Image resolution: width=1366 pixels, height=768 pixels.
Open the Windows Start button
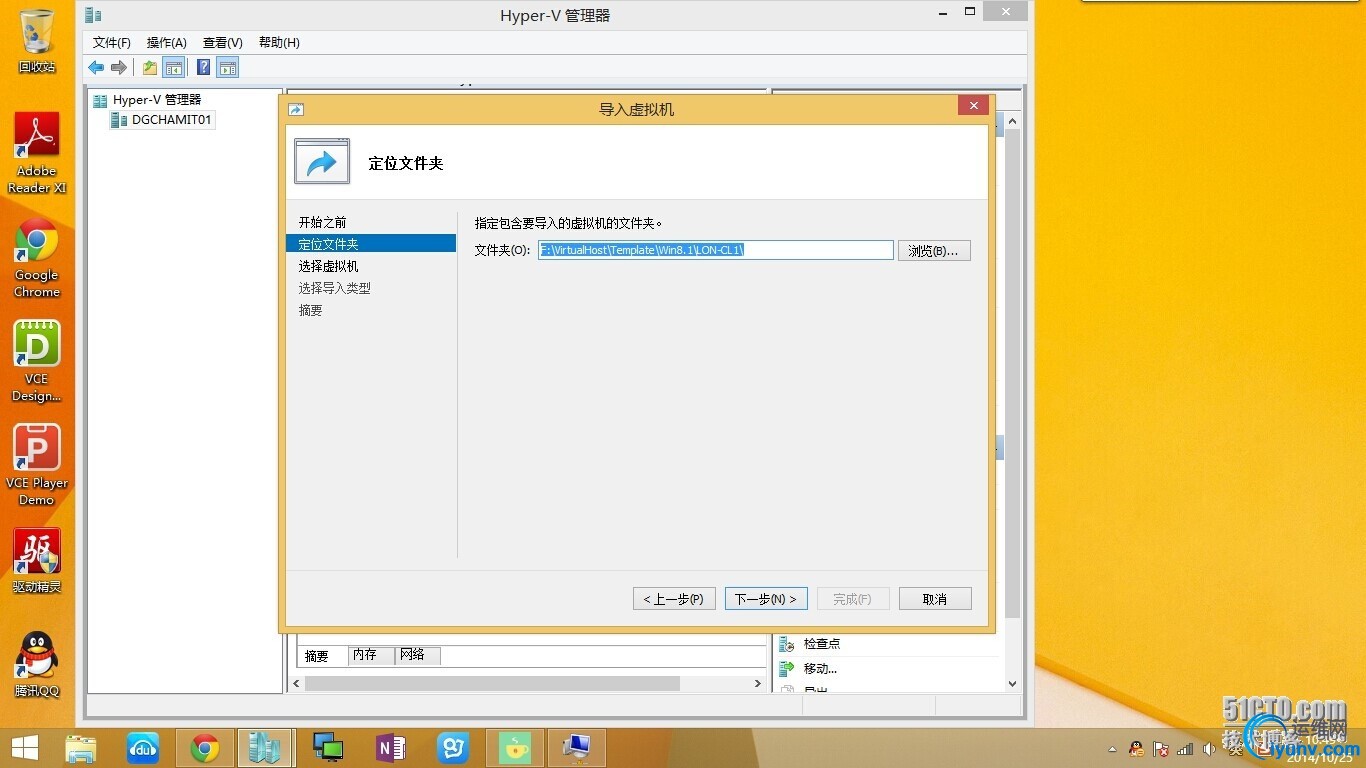coord(24,748)
